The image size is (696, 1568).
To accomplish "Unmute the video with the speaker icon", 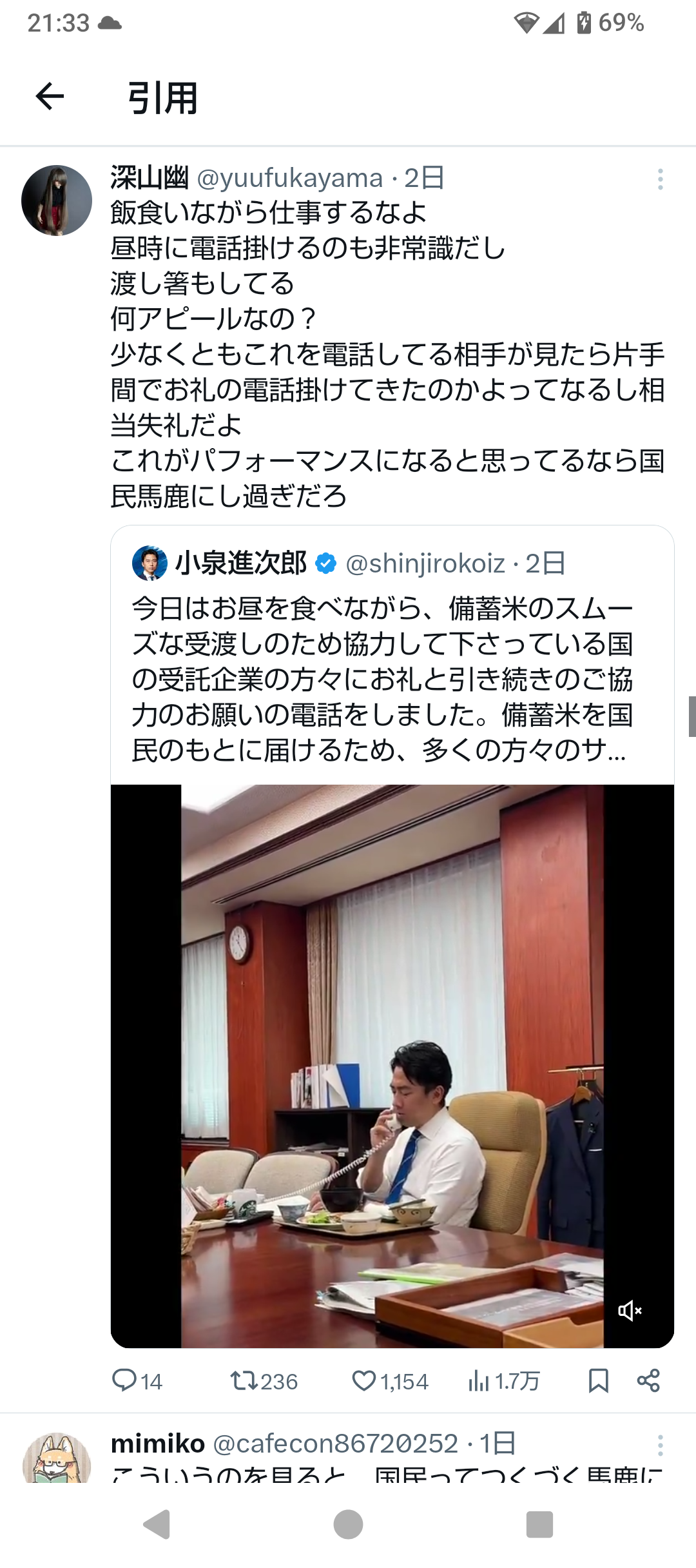I will [630, 1311].
